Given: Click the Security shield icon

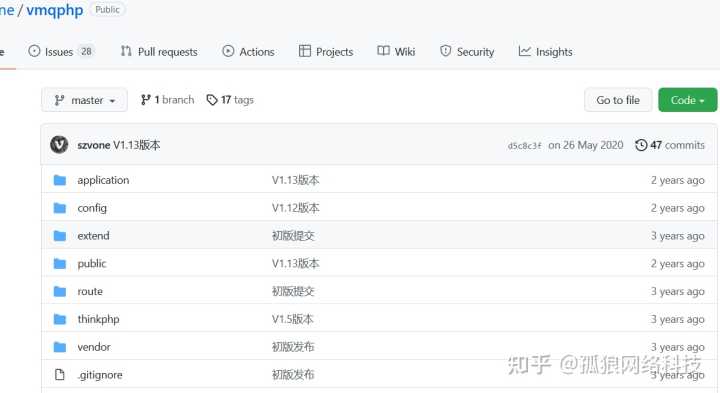Looking at the screenshot, I should pyautogui.click(x=445, y=51).
